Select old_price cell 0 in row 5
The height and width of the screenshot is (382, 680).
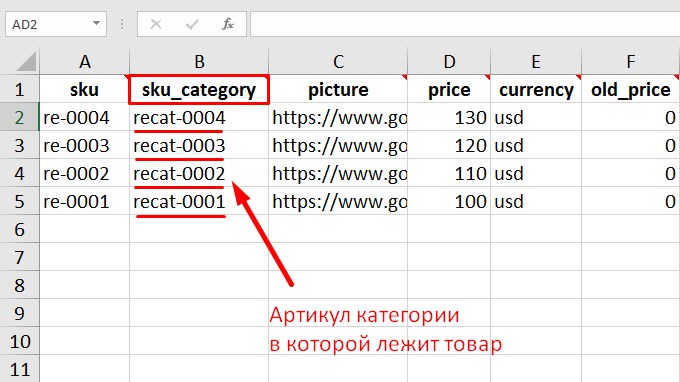coord(631,201)
